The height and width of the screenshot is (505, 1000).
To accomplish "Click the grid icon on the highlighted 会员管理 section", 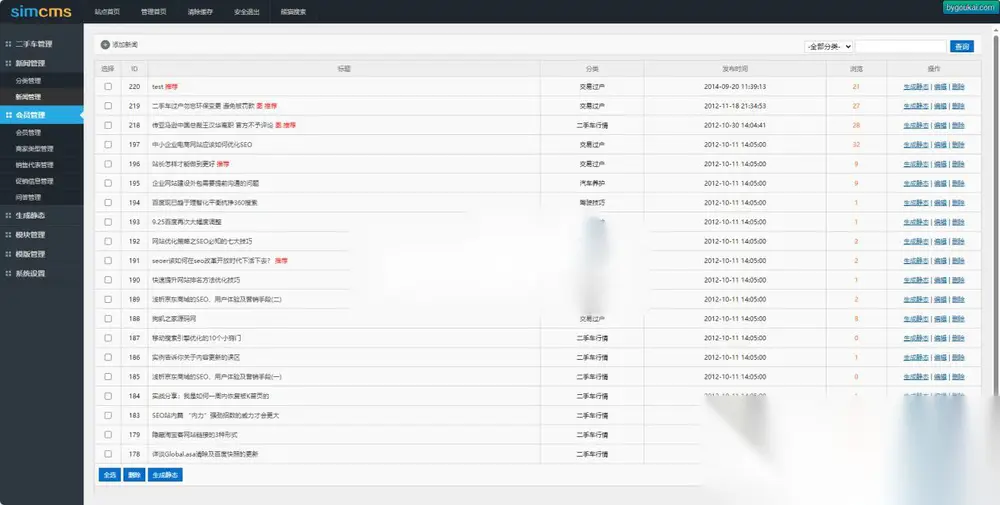I will 8,115.
